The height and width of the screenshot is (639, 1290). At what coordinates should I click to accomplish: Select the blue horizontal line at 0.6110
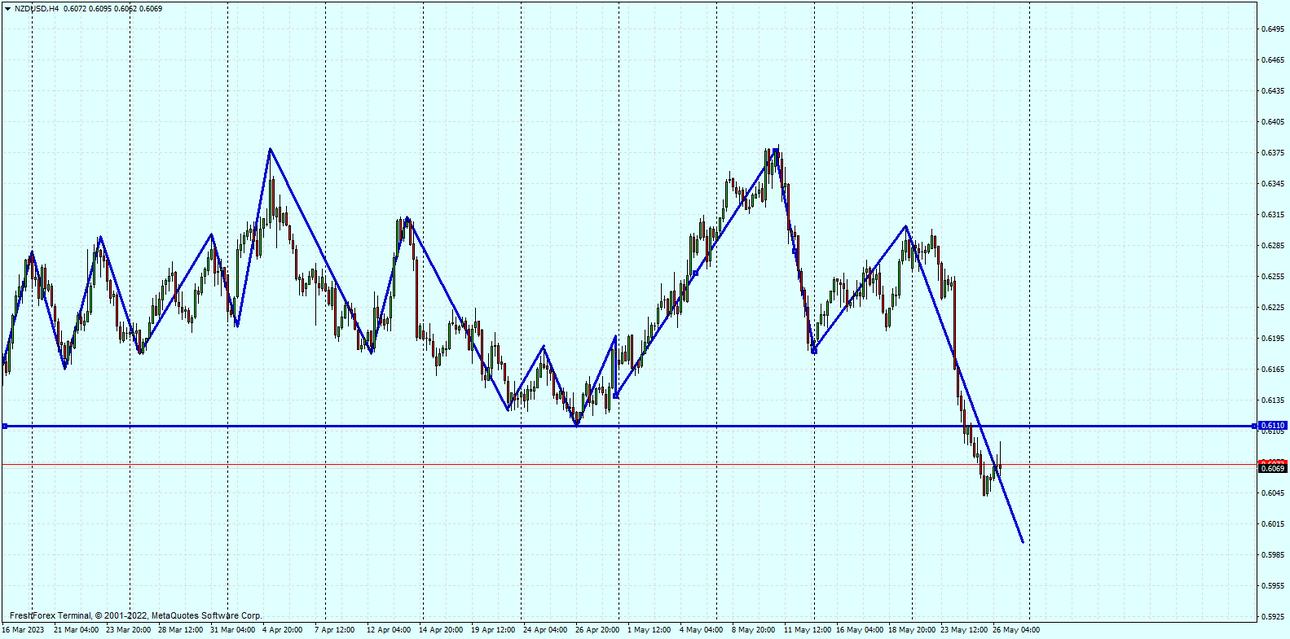[630, 426]
